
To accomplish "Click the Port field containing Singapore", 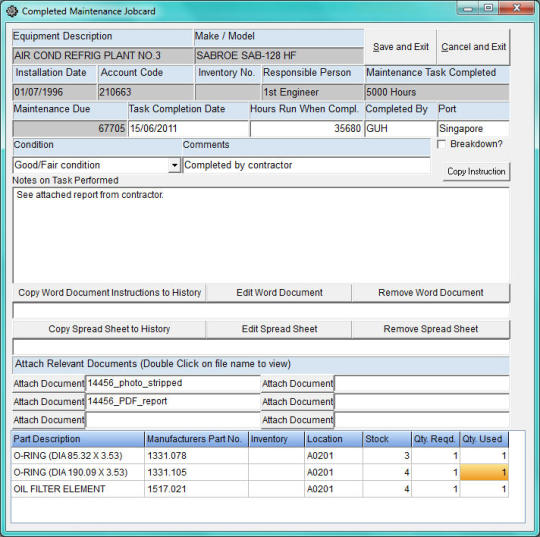I will pyautogui.click(x=473, y=129).
